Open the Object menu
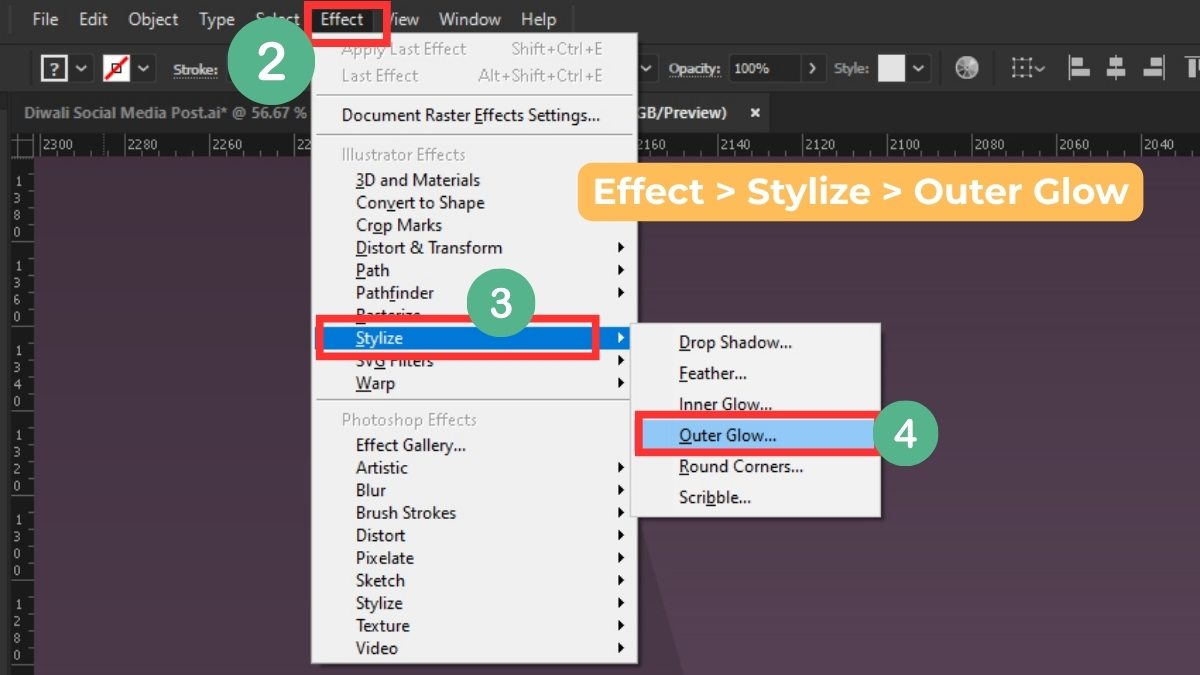The height and width of the screenshot is (675, 1200). (153, 19)
